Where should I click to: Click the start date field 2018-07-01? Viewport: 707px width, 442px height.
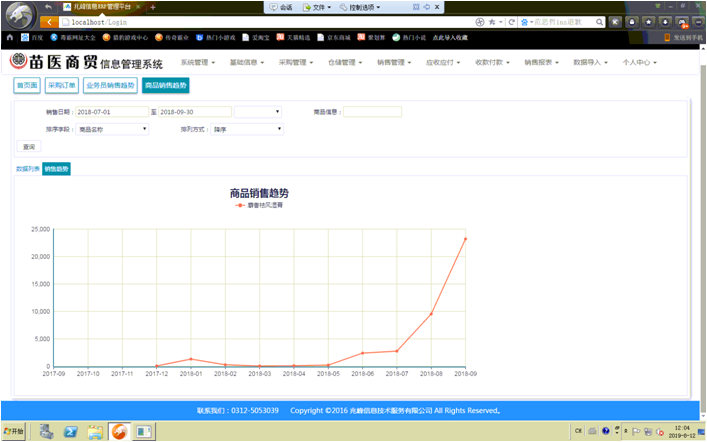pyautogui.click(x=112, y=112)
